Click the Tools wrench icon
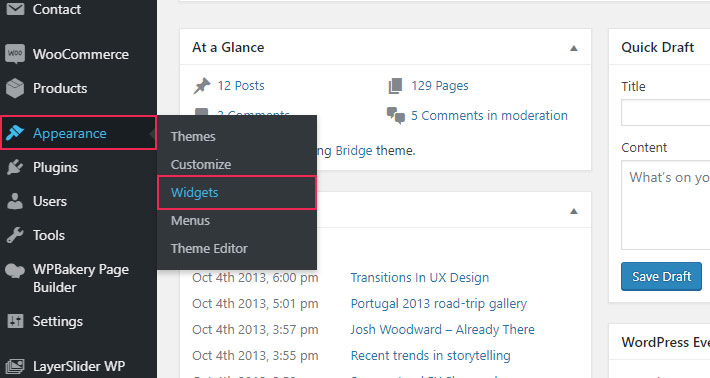Viewport: 710px width, 378px height. coord(15,235)
